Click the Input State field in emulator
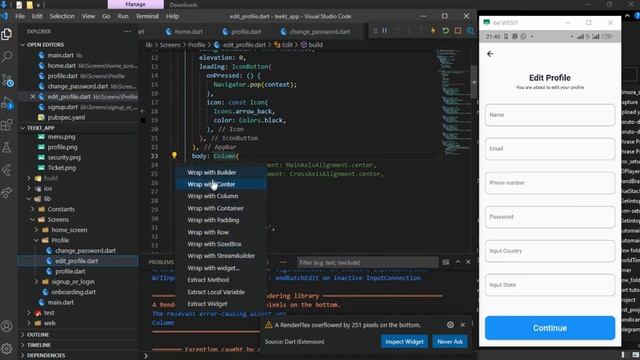 click(x=550, y=285)
